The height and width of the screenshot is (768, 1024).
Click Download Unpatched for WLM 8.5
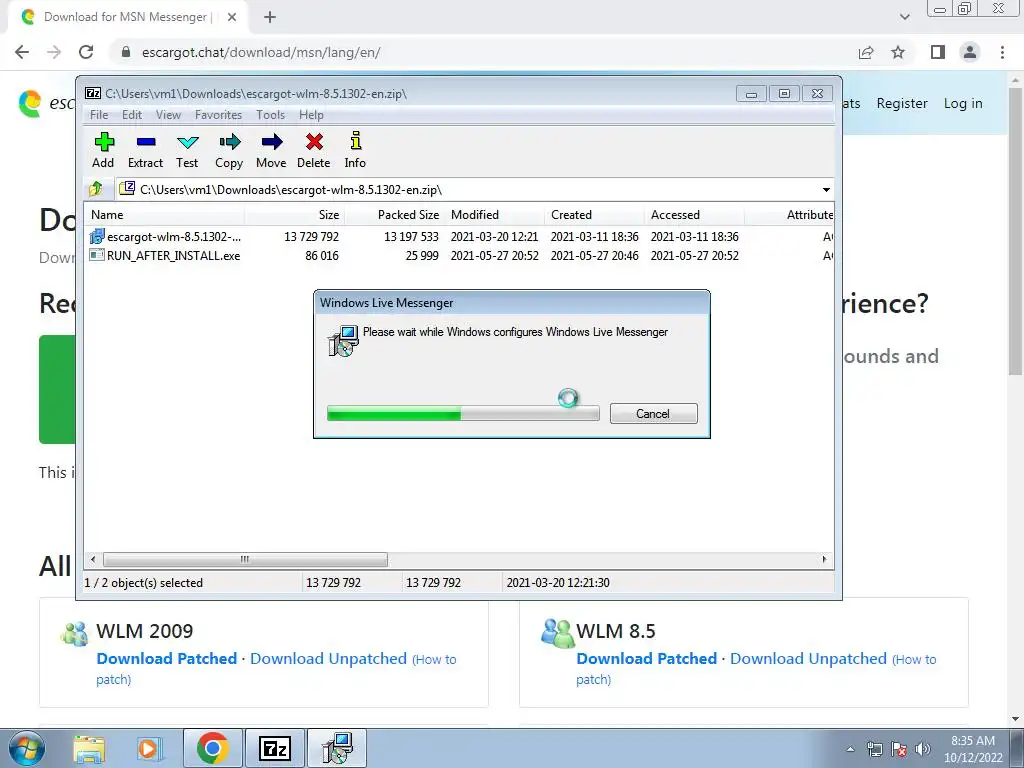click(x=808, y=658)
